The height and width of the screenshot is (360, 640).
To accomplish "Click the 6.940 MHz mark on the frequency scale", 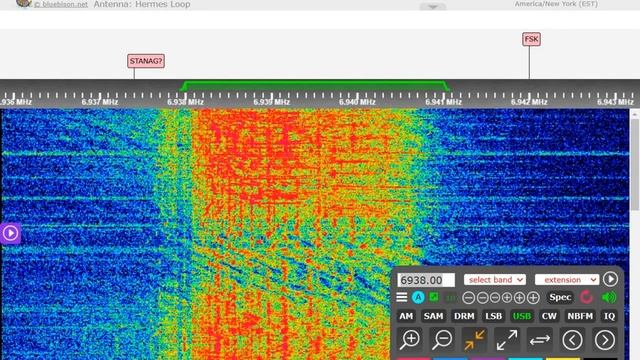I will (x=357, y=102).
